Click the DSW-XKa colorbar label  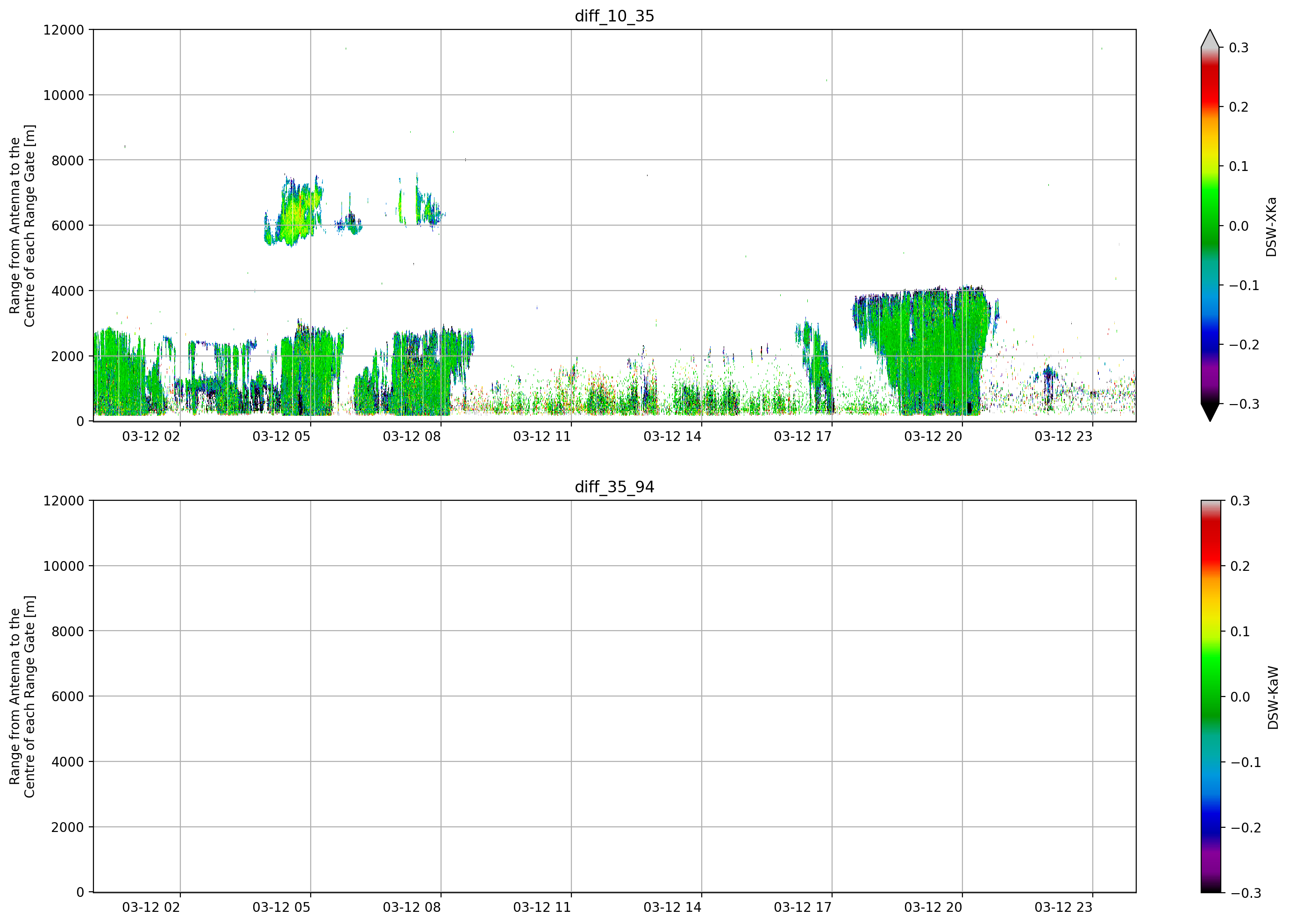[1271, 227]
